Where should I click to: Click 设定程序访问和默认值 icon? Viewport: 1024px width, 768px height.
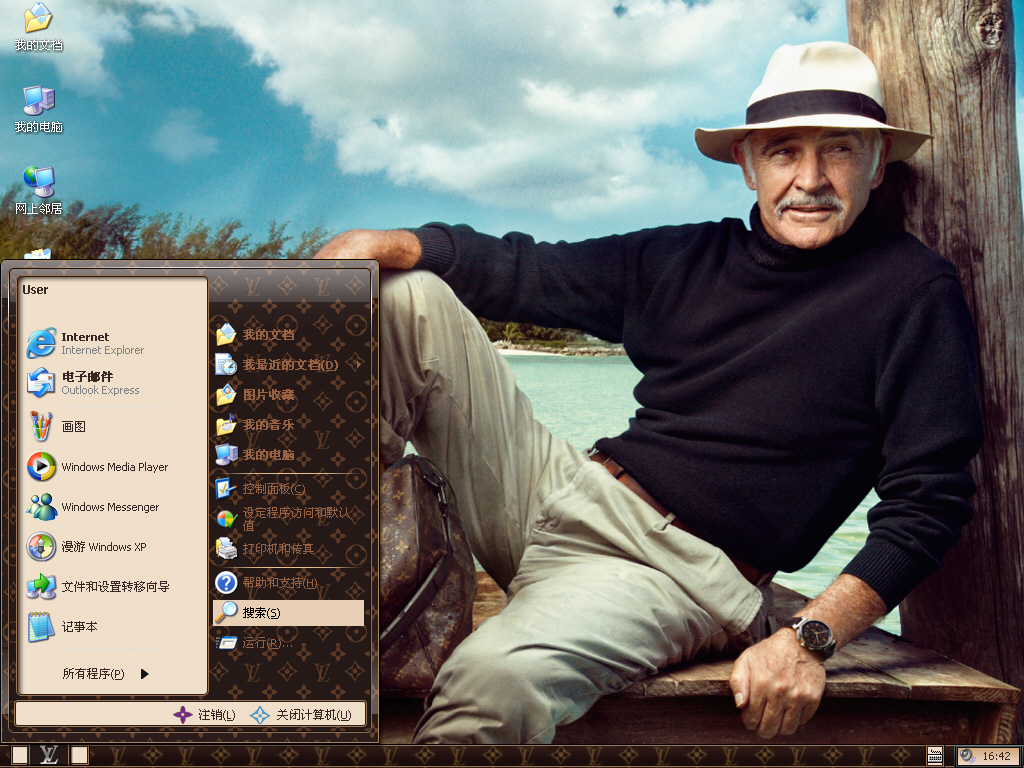tap(226, 519)
